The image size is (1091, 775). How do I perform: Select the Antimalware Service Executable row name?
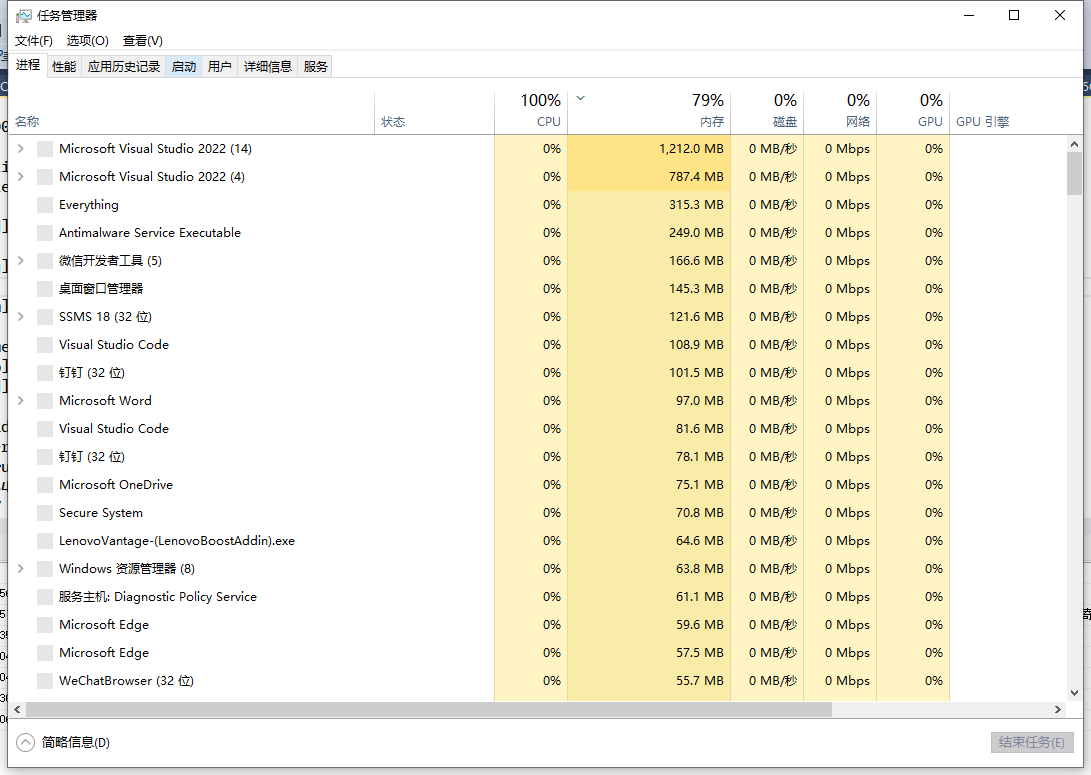[150, 232]
